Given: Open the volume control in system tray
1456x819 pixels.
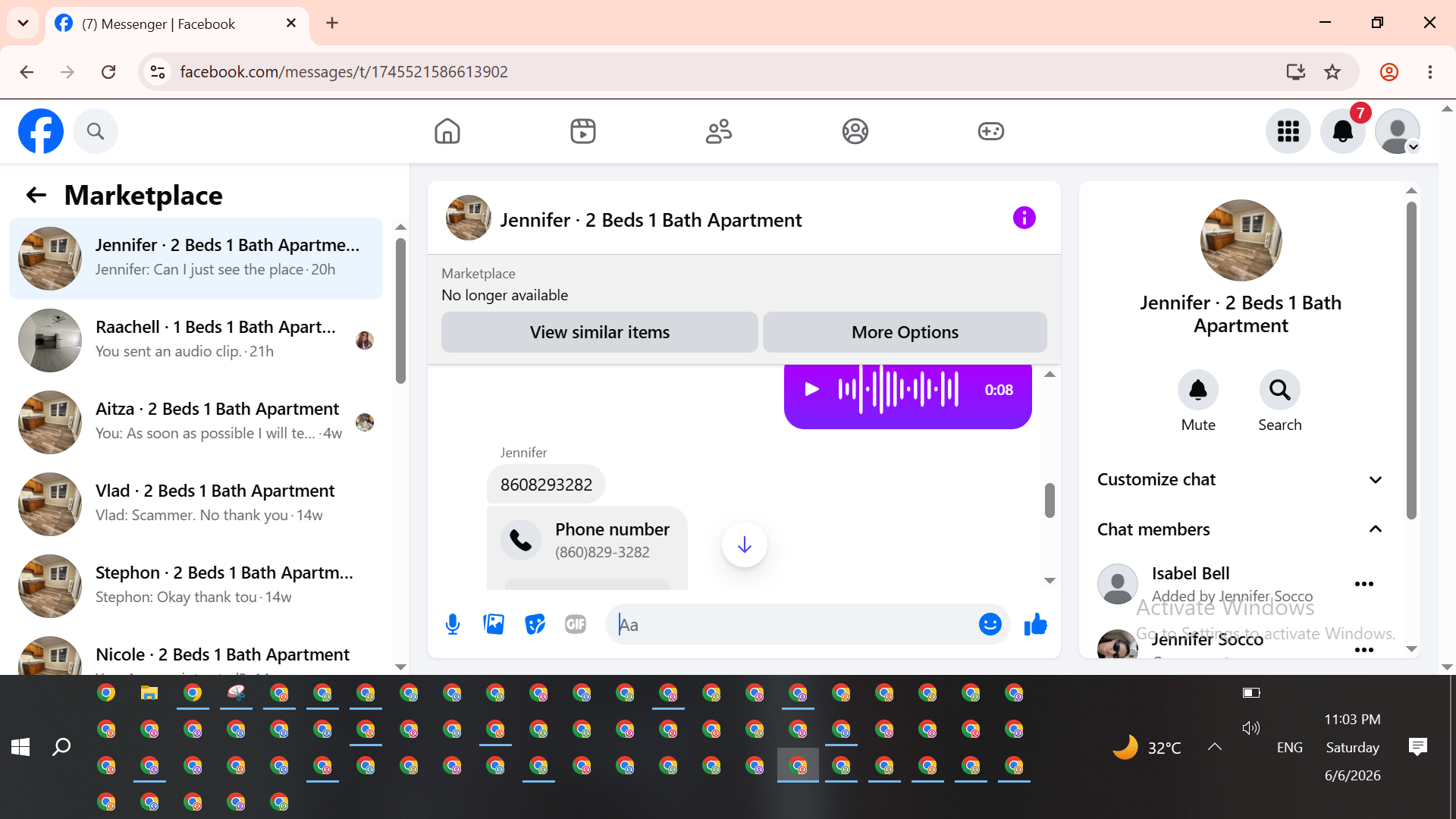Looking at the screenshot, I should point(1251,728).
